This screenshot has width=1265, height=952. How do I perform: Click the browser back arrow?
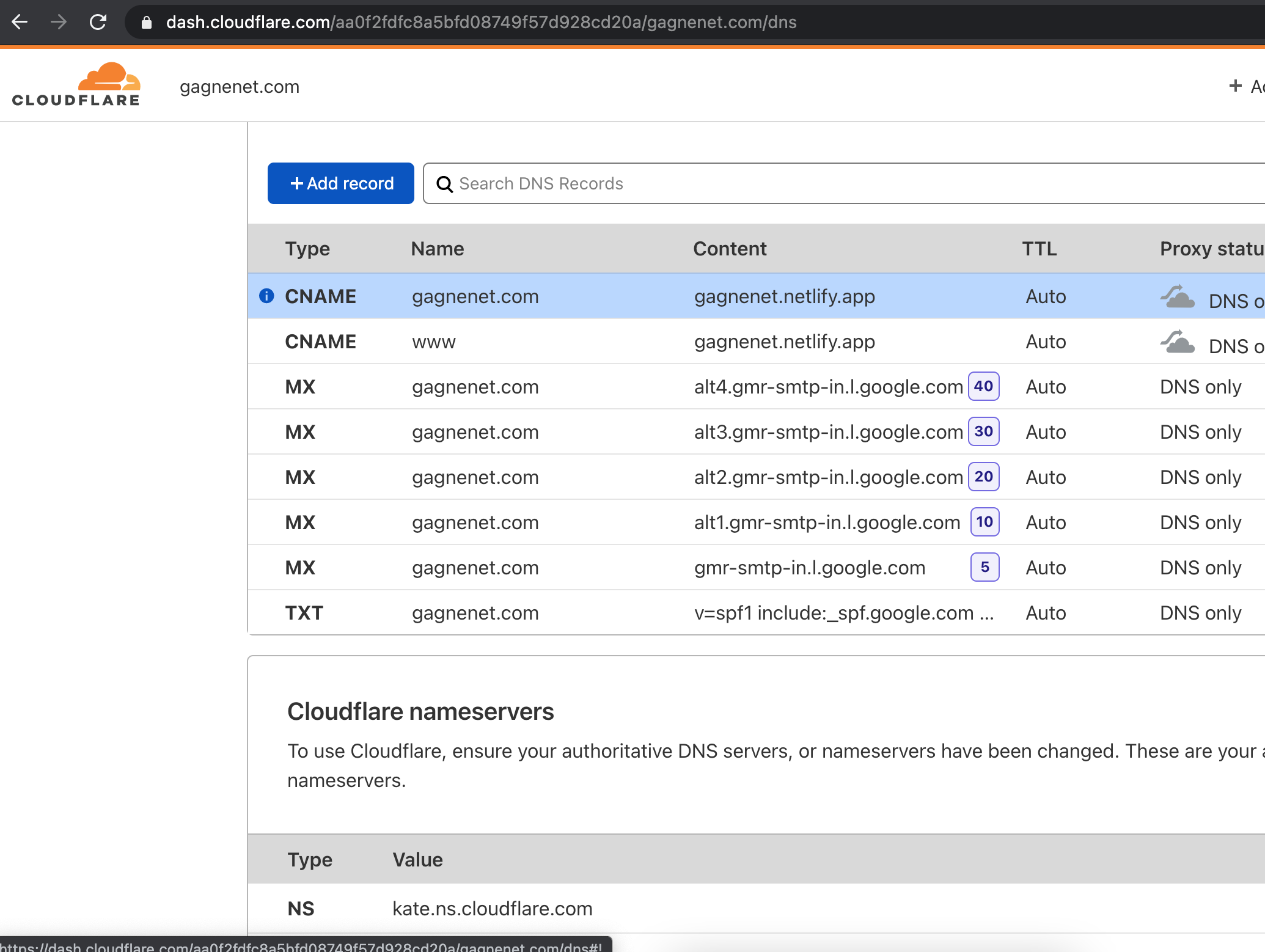point(20,23)
